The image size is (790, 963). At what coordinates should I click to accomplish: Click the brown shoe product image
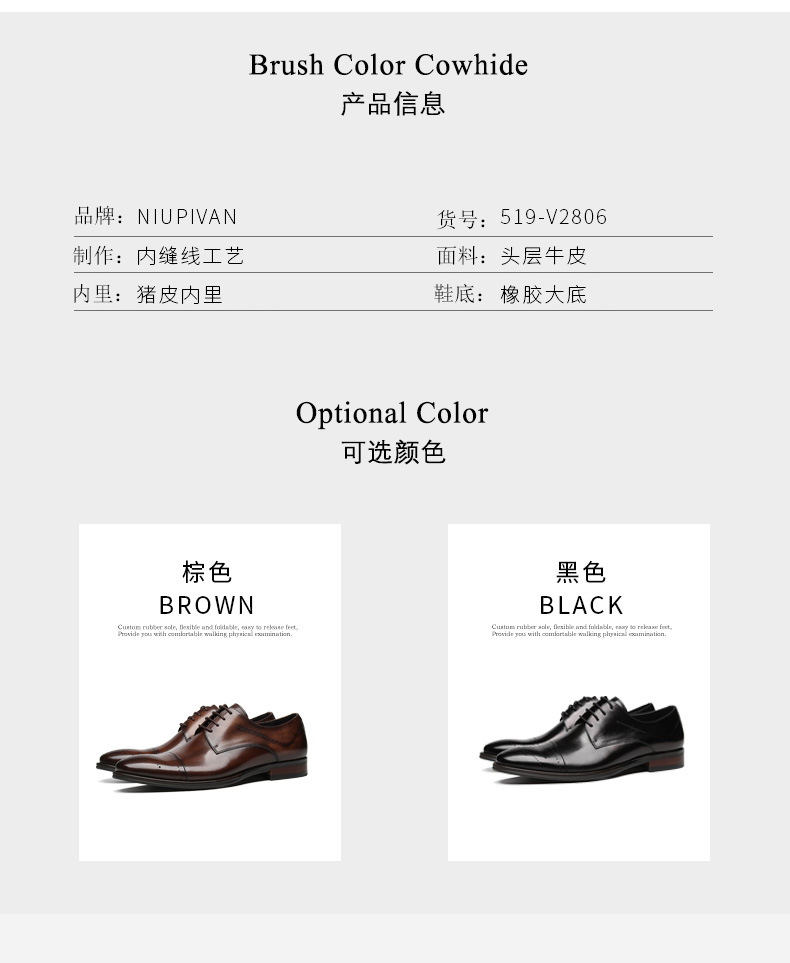tap(202, 746)
